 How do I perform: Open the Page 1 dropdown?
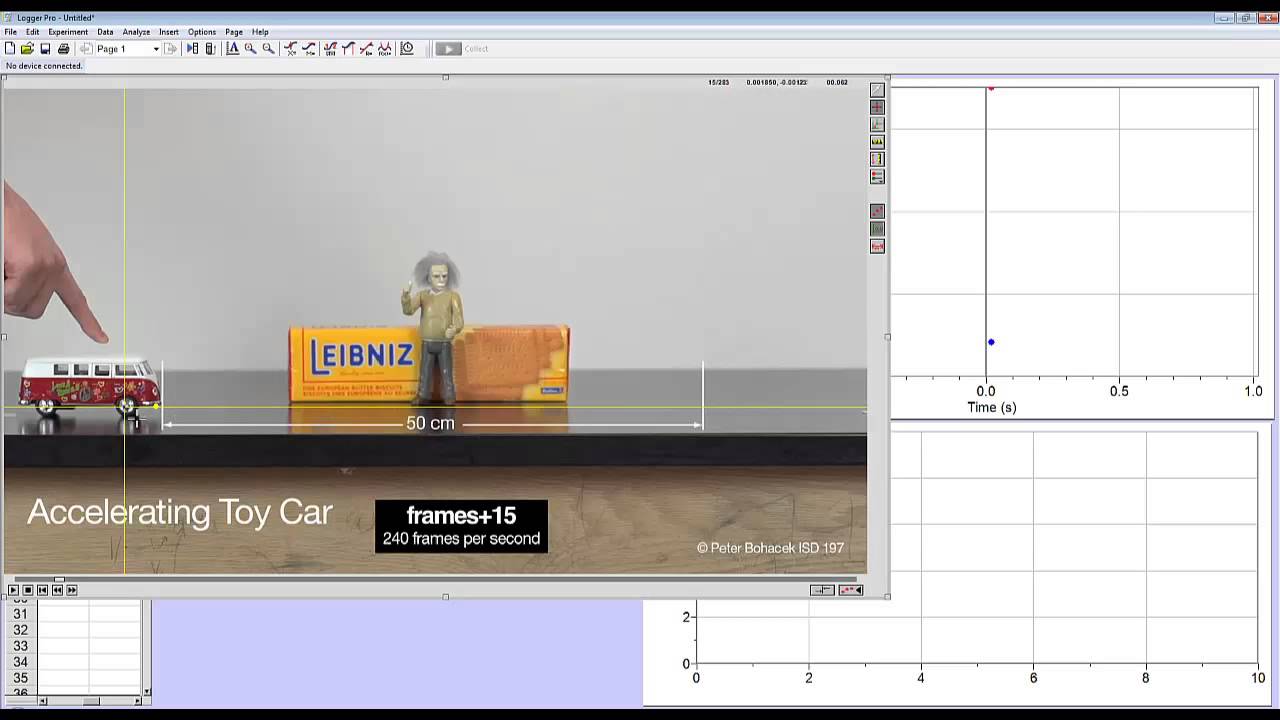[x=156, y=49]
